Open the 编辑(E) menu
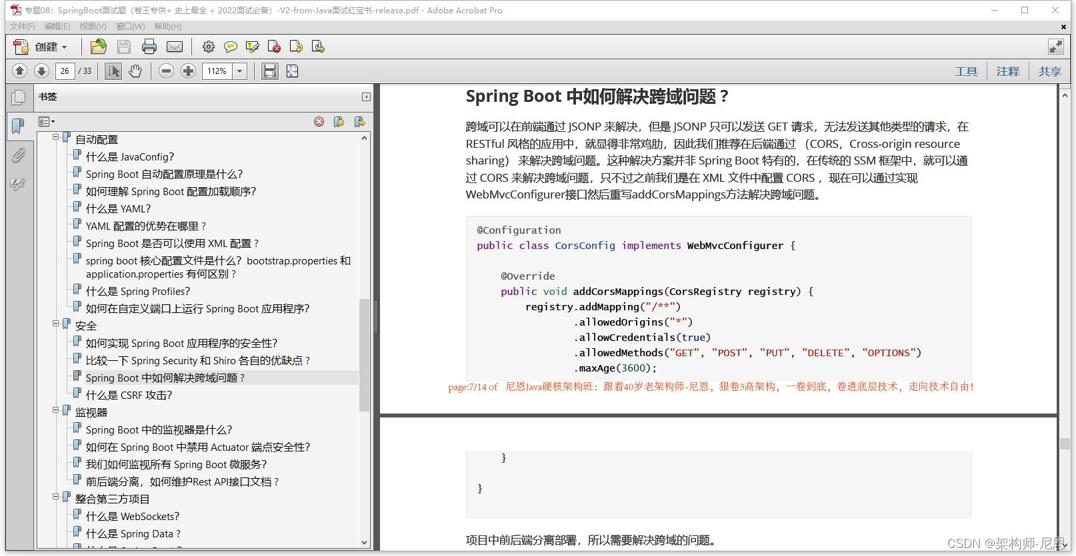 (57, 26)
